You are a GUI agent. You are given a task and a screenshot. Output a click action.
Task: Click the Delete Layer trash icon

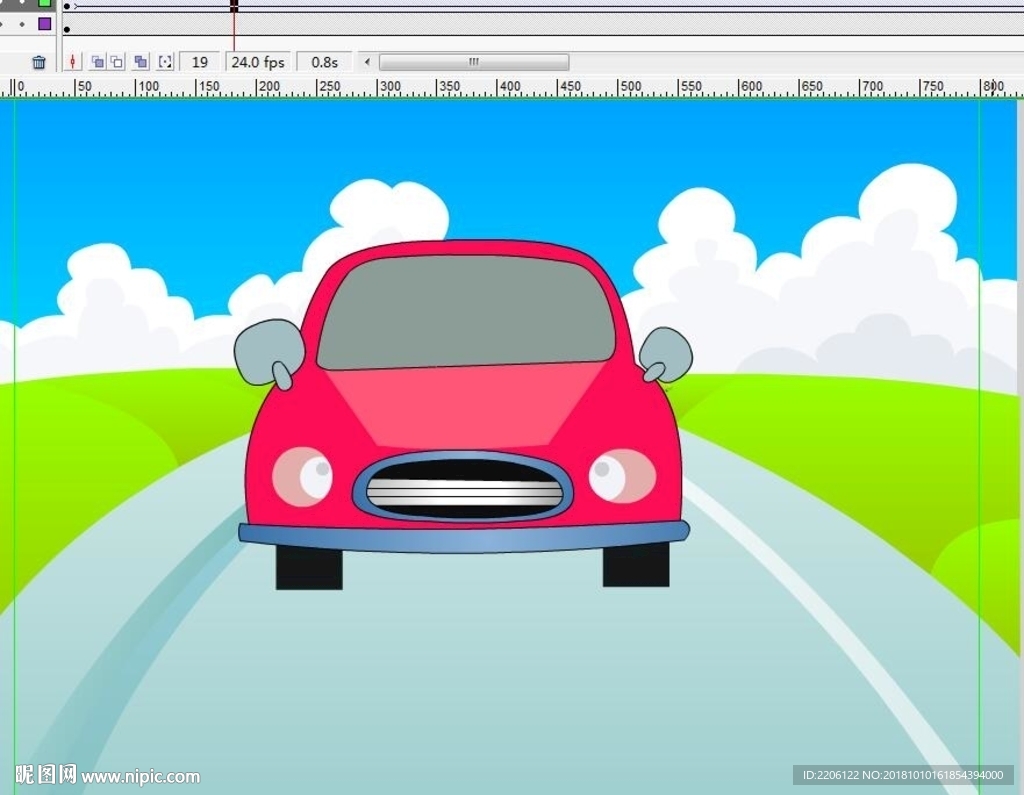tap(39, 62)
